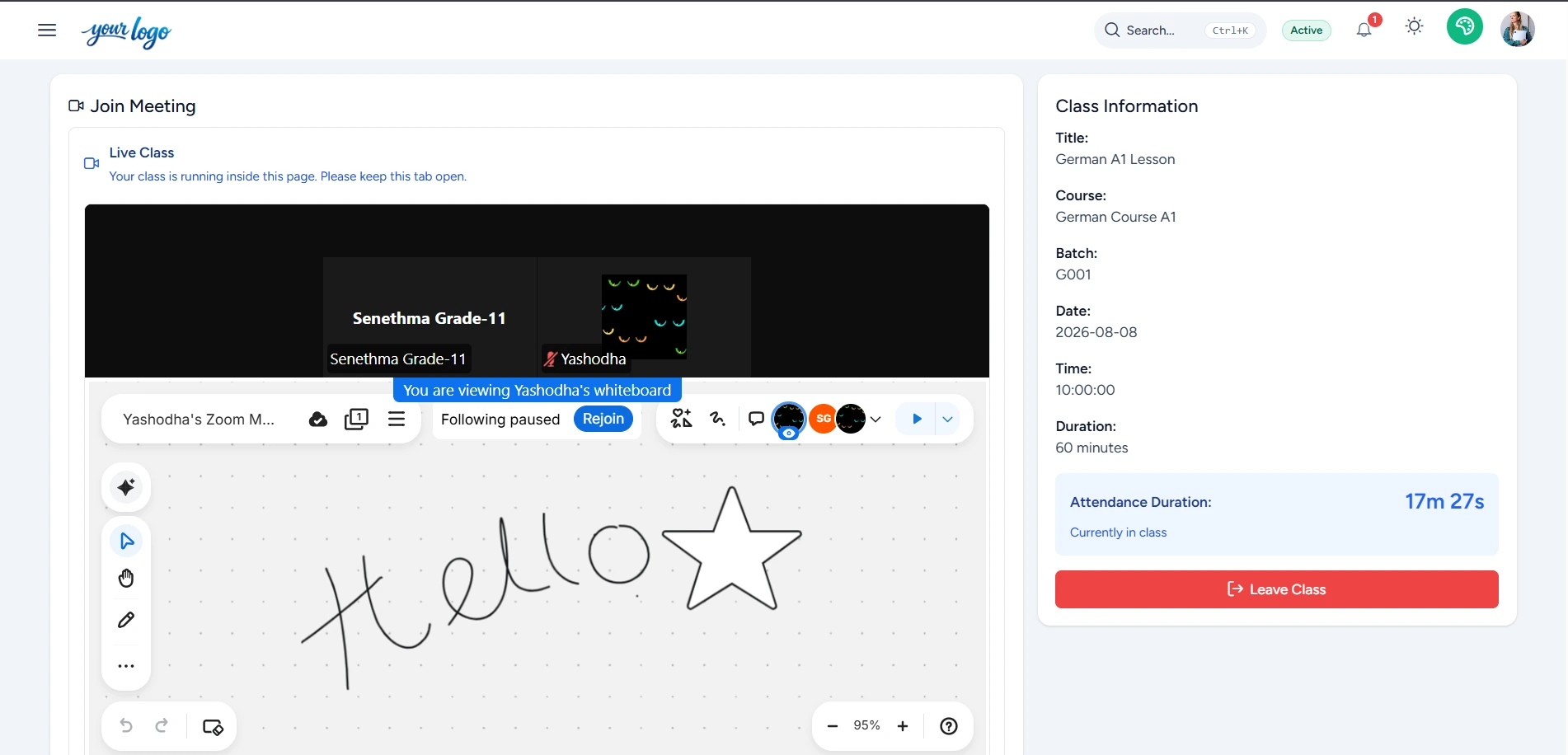Click the Live Class camera icon

click(x=92, y=163)
